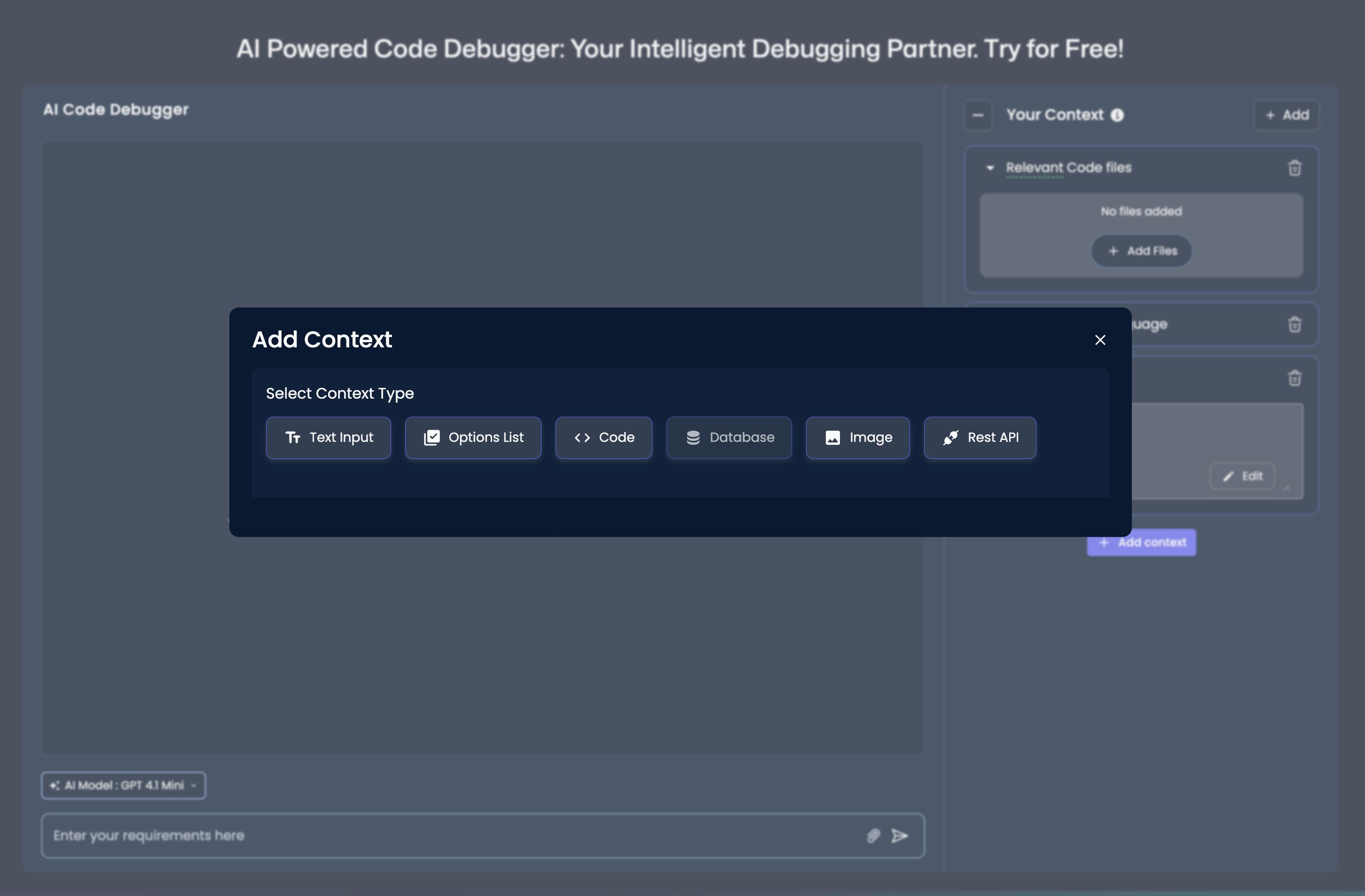Open the AI Model dropdown
Image resolution: width=1365 pixels, height=896 pixels.
pyautogui.click(x=123, y=785)
